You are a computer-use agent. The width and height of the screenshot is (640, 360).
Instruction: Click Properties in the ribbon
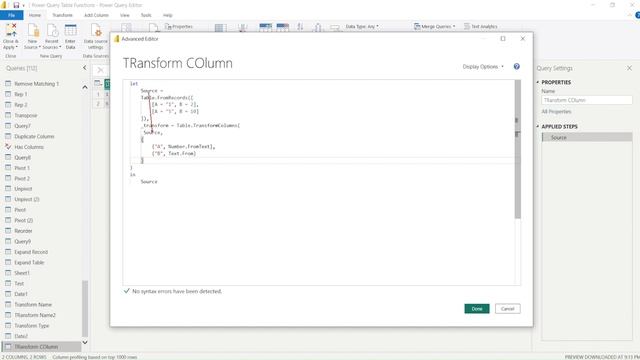179,27
